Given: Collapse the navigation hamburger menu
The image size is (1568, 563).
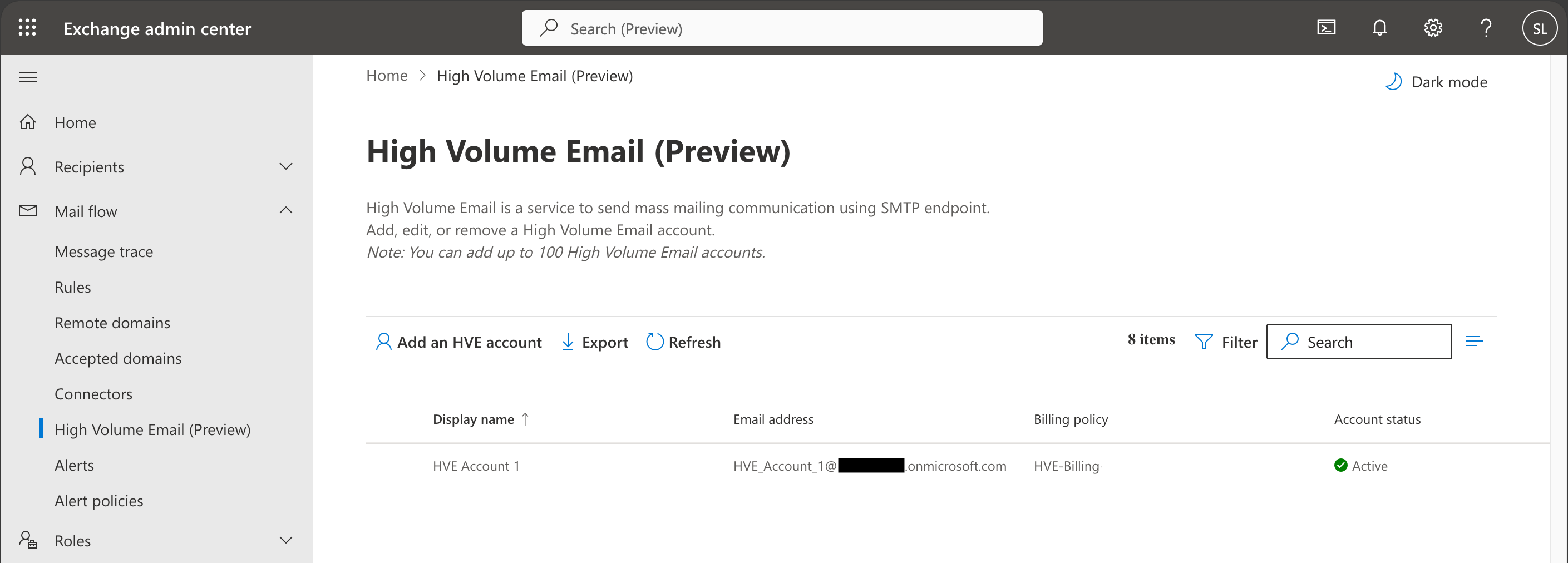Looking at the screenshot, I should click(x=28, y=77).
